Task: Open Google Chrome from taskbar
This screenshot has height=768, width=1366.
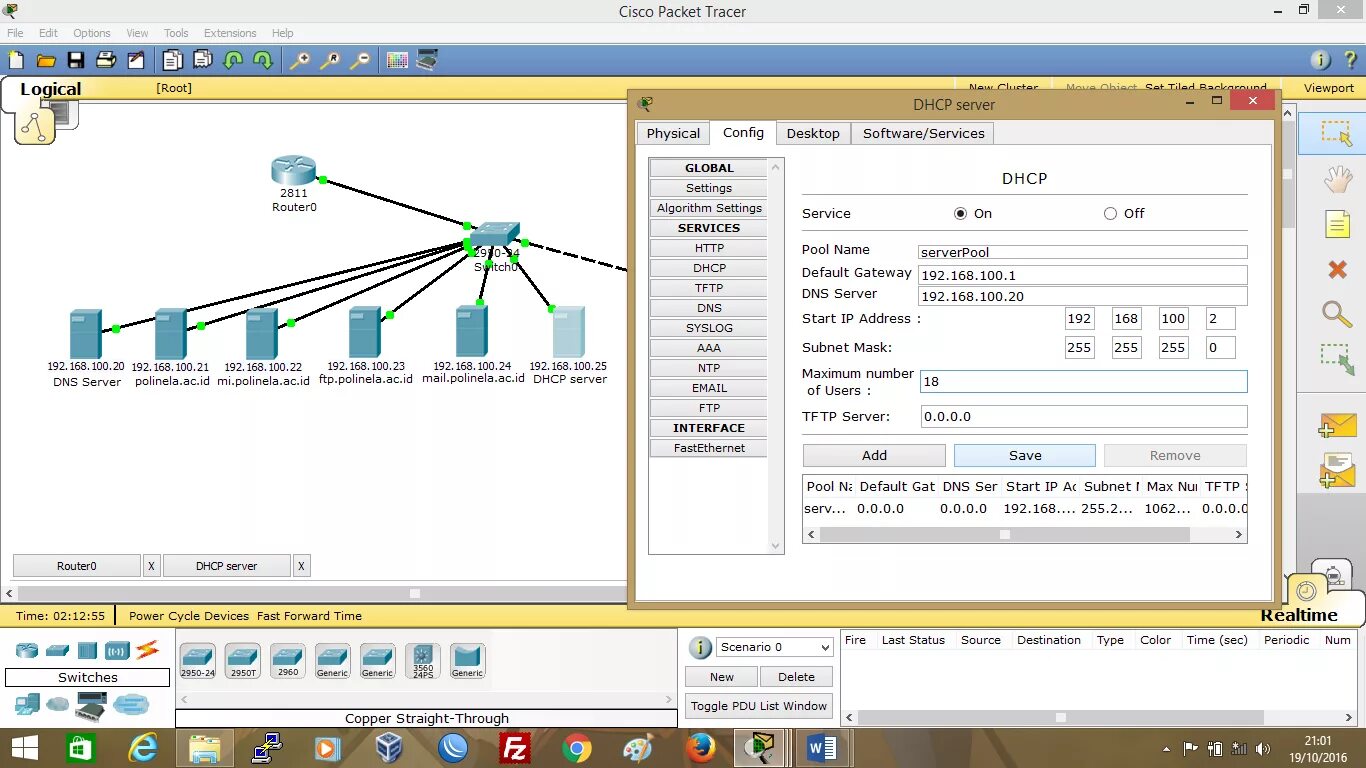Action: click(x=576, y=747)
